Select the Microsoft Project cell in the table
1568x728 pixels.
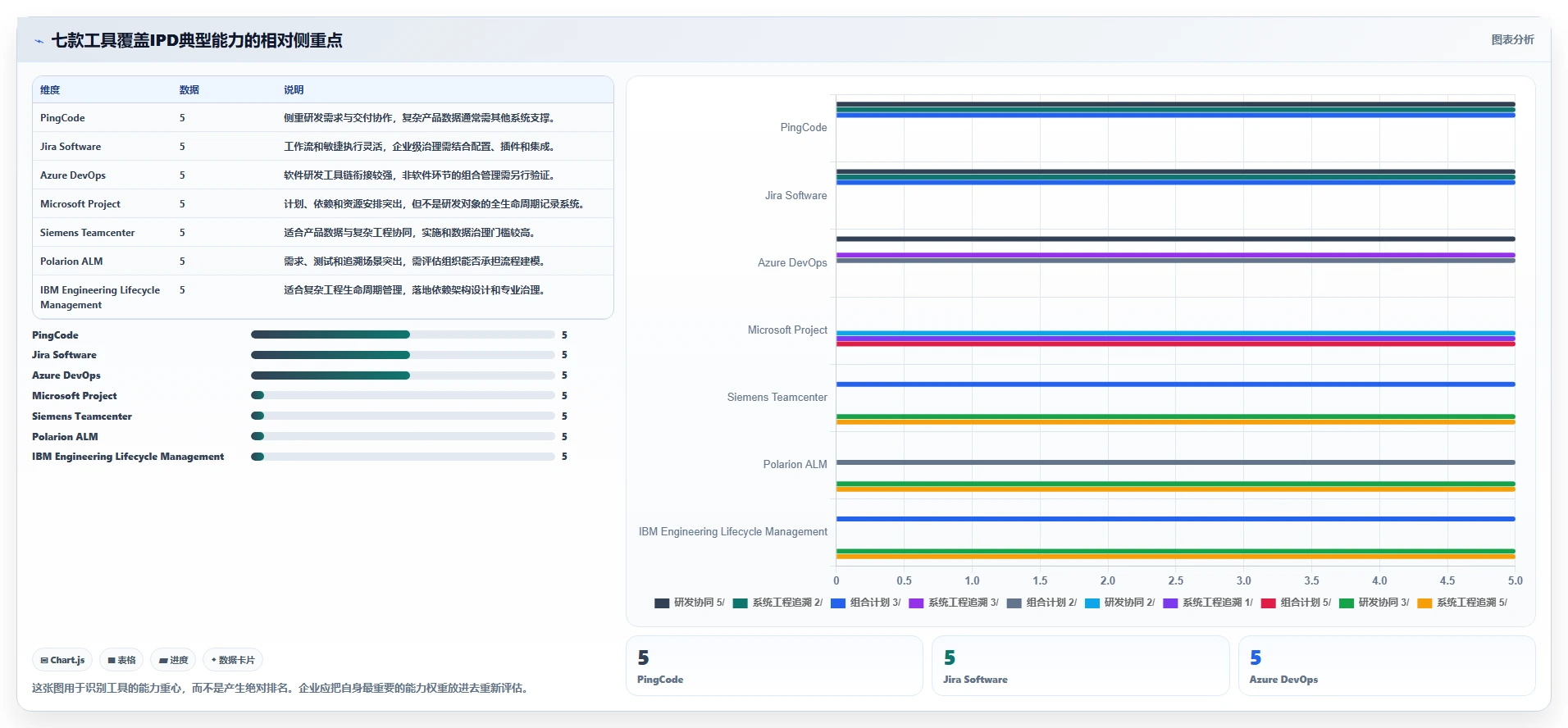(80, 204)
